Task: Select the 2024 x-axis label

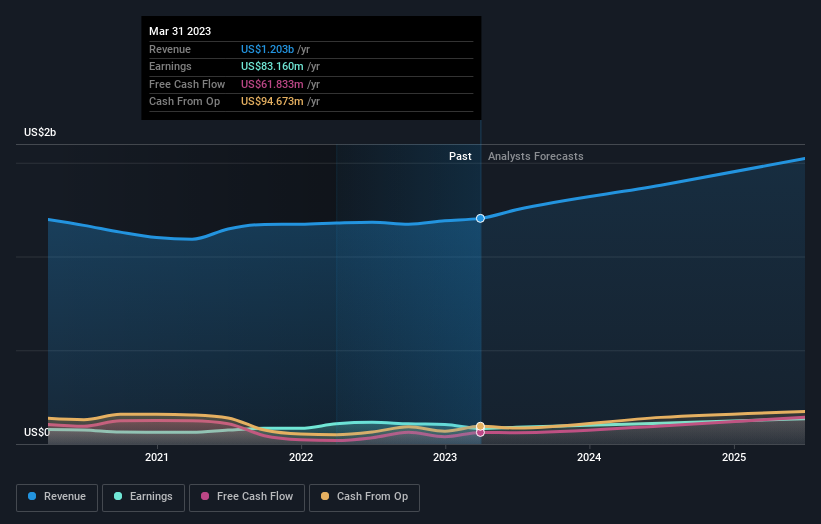Action: tap(589, 458)
